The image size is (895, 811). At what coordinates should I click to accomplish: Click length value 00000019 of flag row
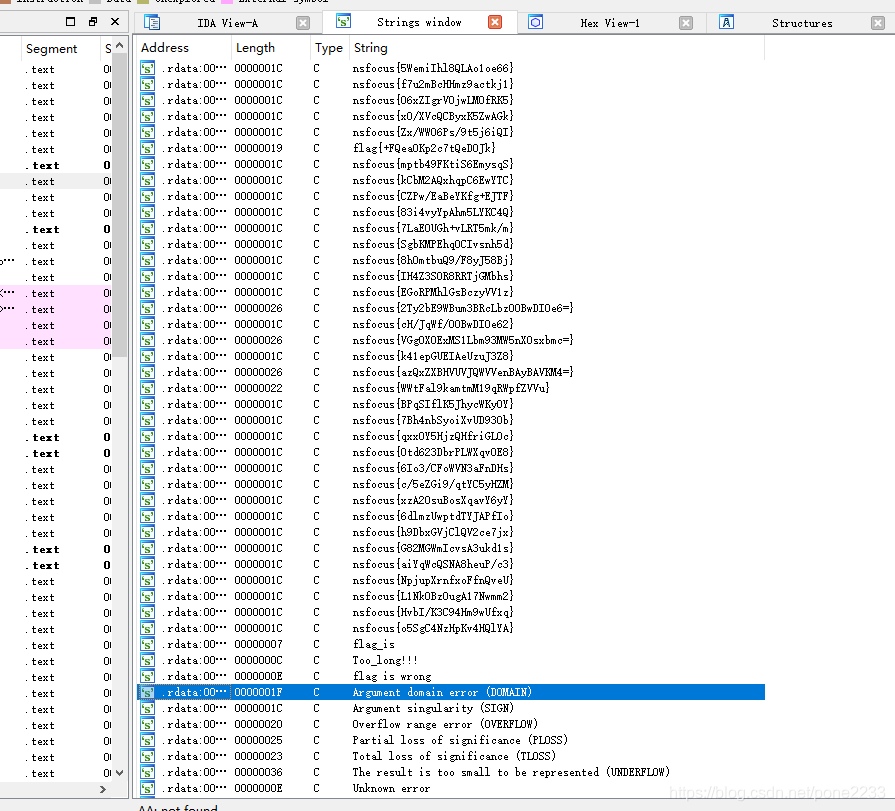[x=258, y=148]
